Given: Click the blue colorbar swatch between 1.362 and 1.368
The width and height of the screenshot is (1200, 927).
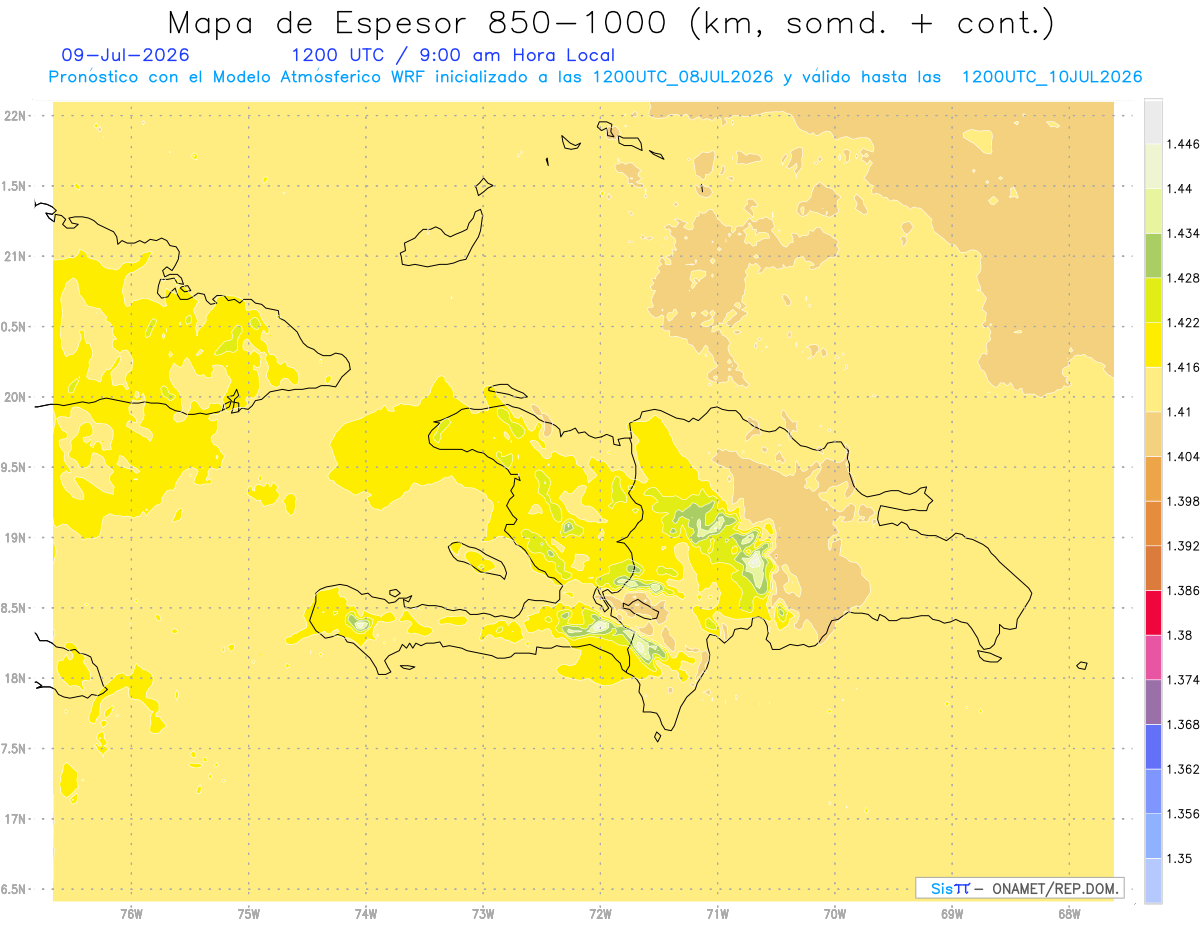Looking at the screenshot, I should [x=1153, y=747].
